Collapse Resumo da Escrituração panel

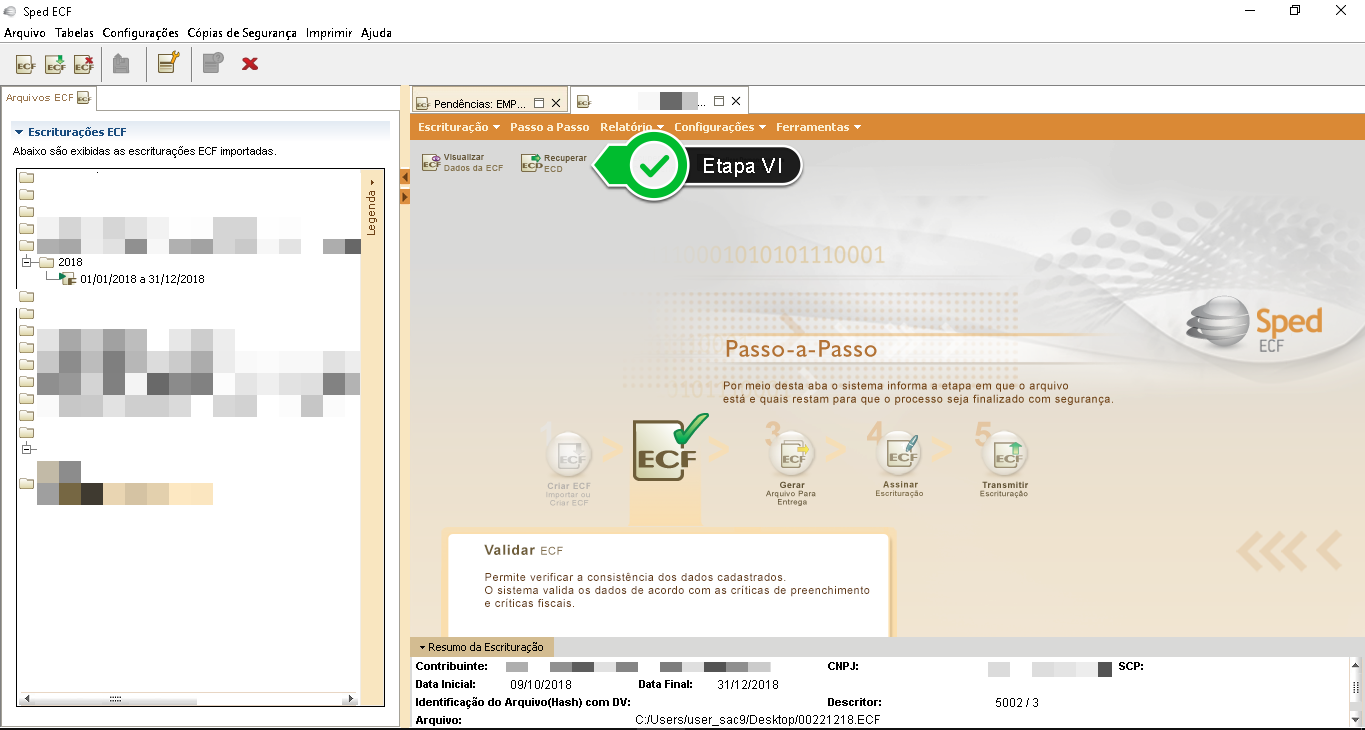[x=422, y=647]
